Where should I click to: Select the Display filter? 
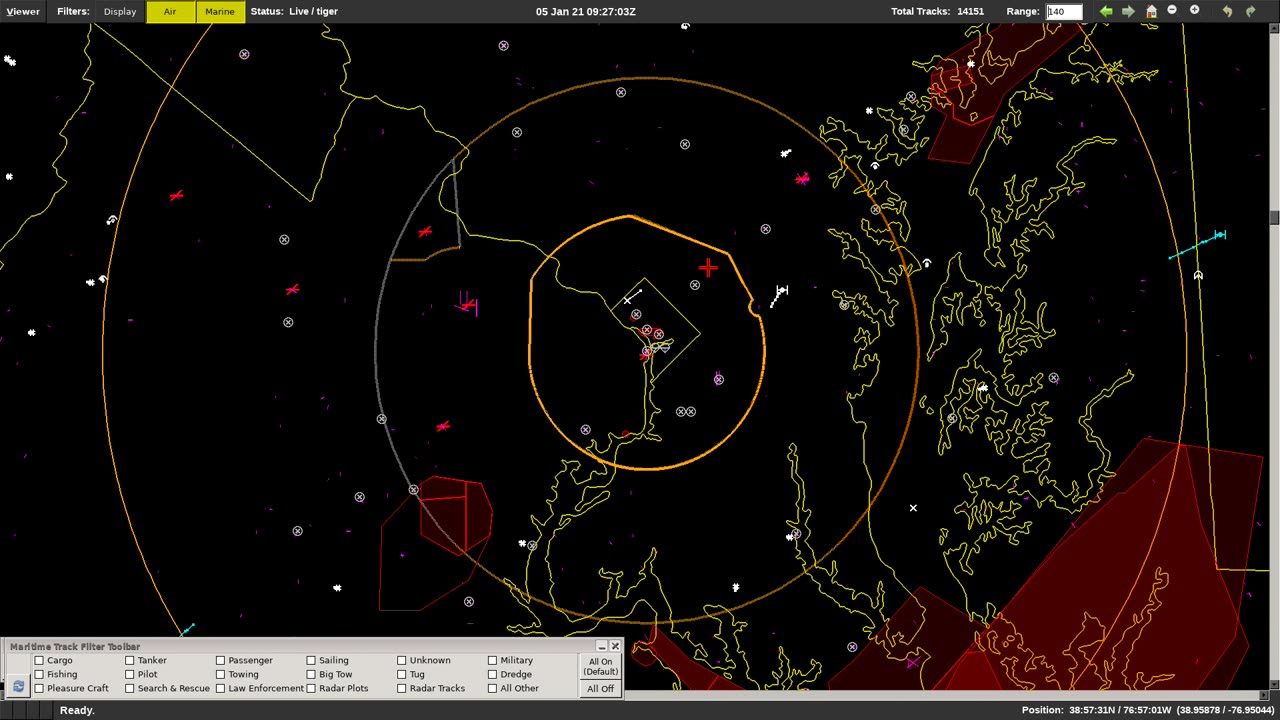coord(120,11)
